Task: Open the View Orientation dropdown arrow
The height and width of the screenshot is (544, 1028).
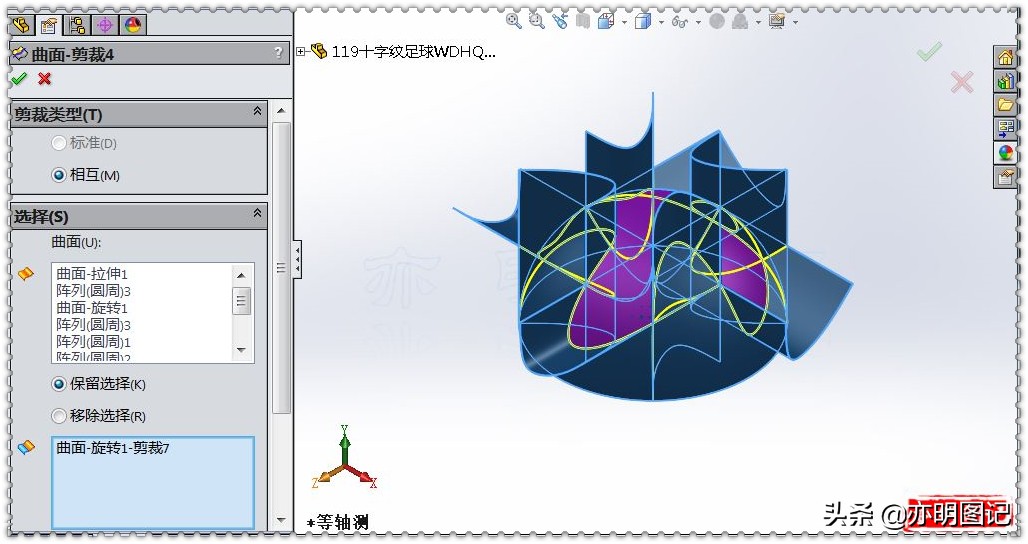Action: [x=624, y=22]
